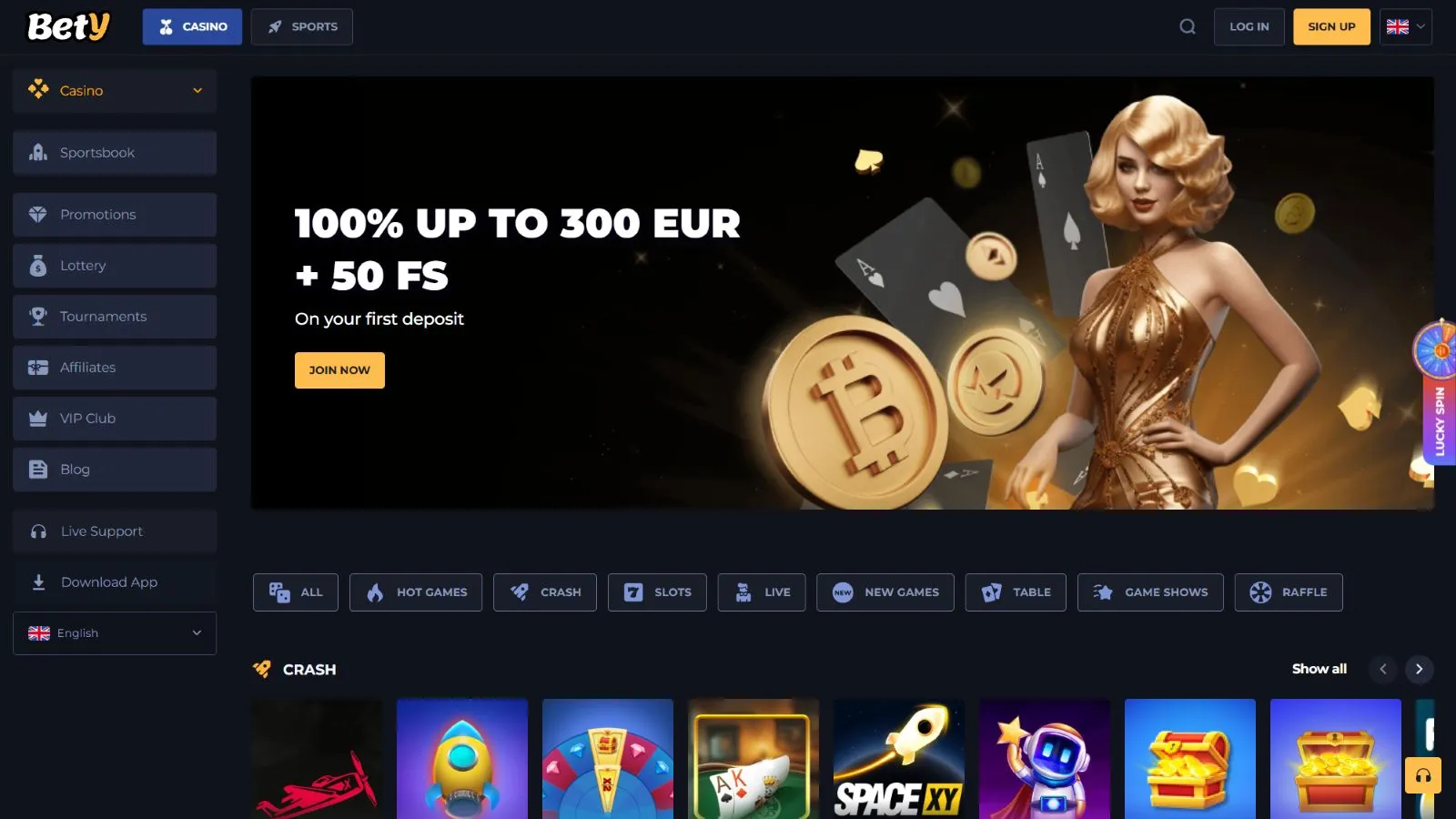Open the Lottery sidebar item
Viewport: 1456px width, 819px height.
pos(115,266)
